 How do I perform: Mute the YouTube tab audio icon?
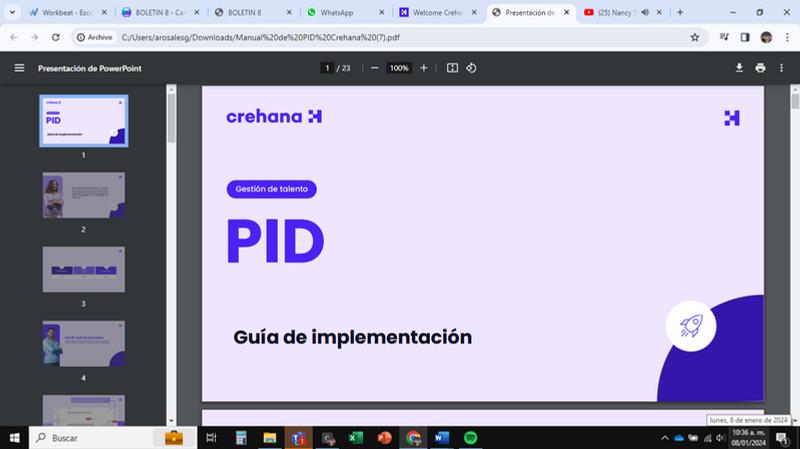(645, 12)
